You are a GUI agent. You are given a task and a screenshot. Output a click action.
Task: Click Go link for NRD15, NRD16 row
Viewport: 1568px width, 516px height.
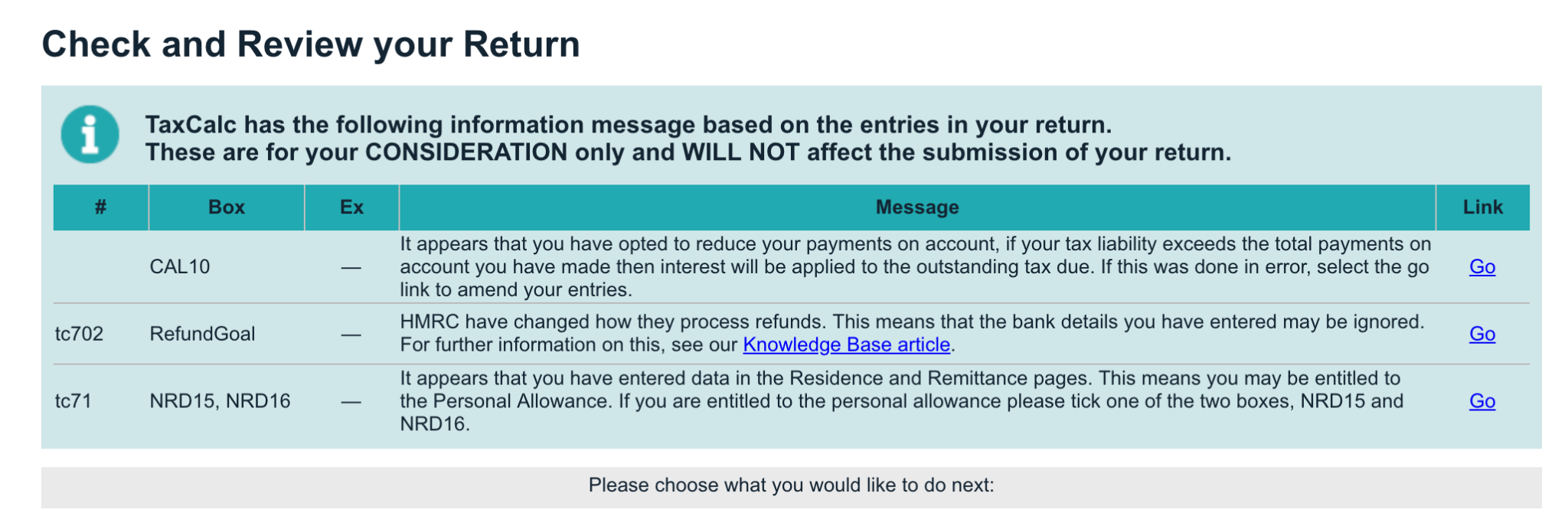coord(1481,401)
